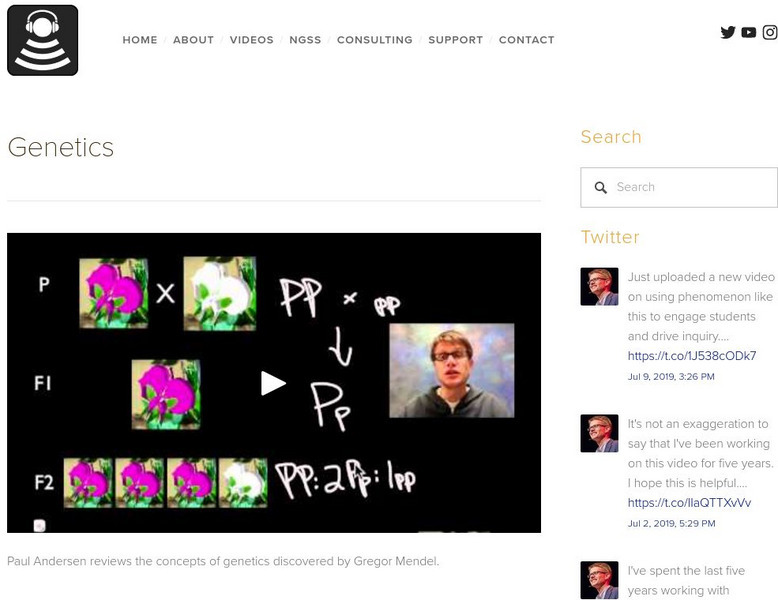Viewport: 778px width, 600px height.
Task: Click the first tweet's profile avatar
Action: [599, 286]
